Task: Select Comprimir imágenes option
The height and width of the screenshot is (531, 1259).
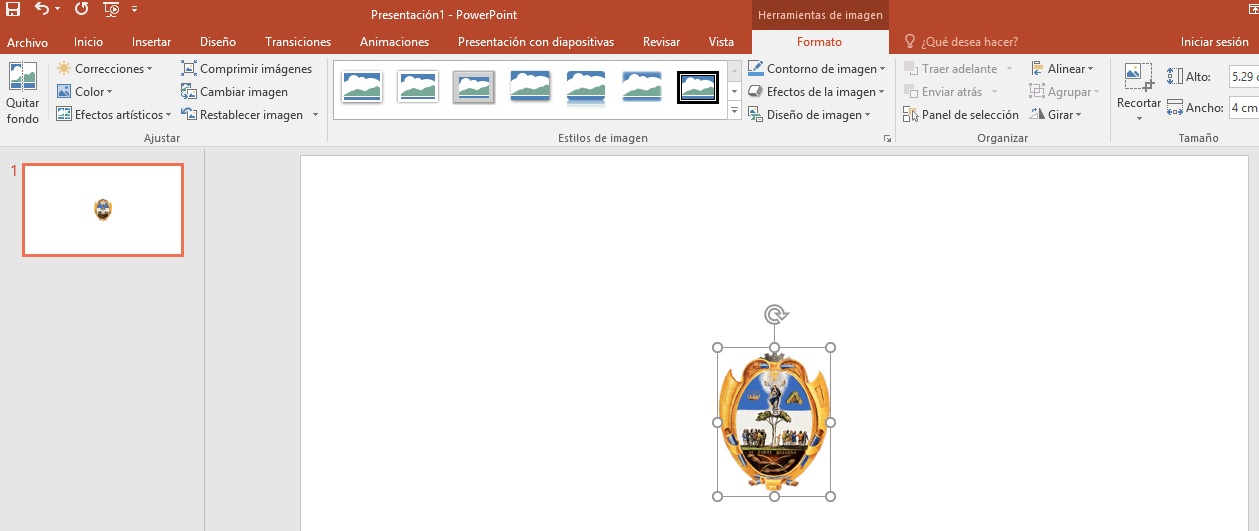Action: [246, 69]
